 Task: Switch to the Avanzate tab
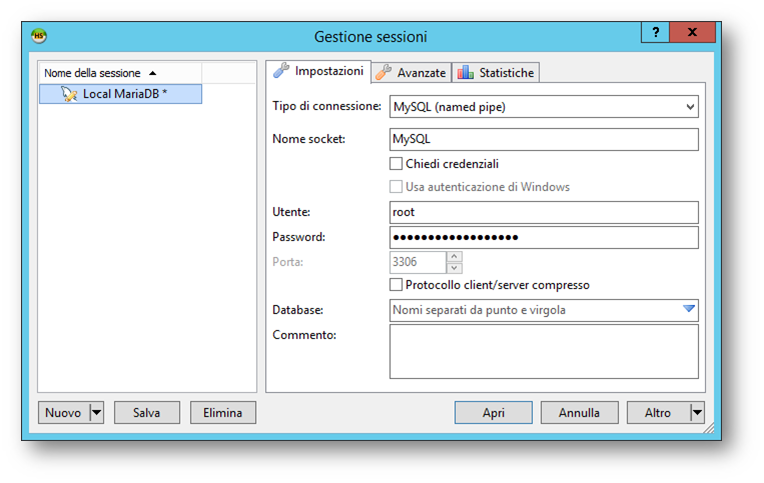[x=411, y=72]
